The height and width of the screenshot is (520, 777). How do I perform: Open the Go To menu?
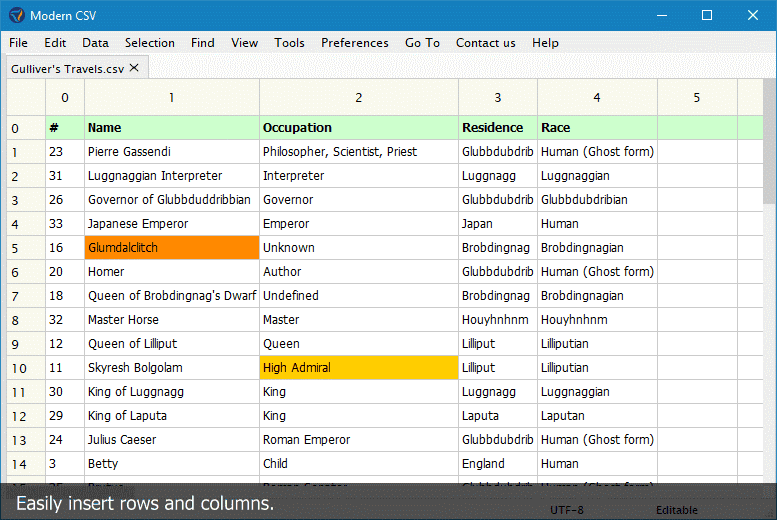click(x=422, y=43)
